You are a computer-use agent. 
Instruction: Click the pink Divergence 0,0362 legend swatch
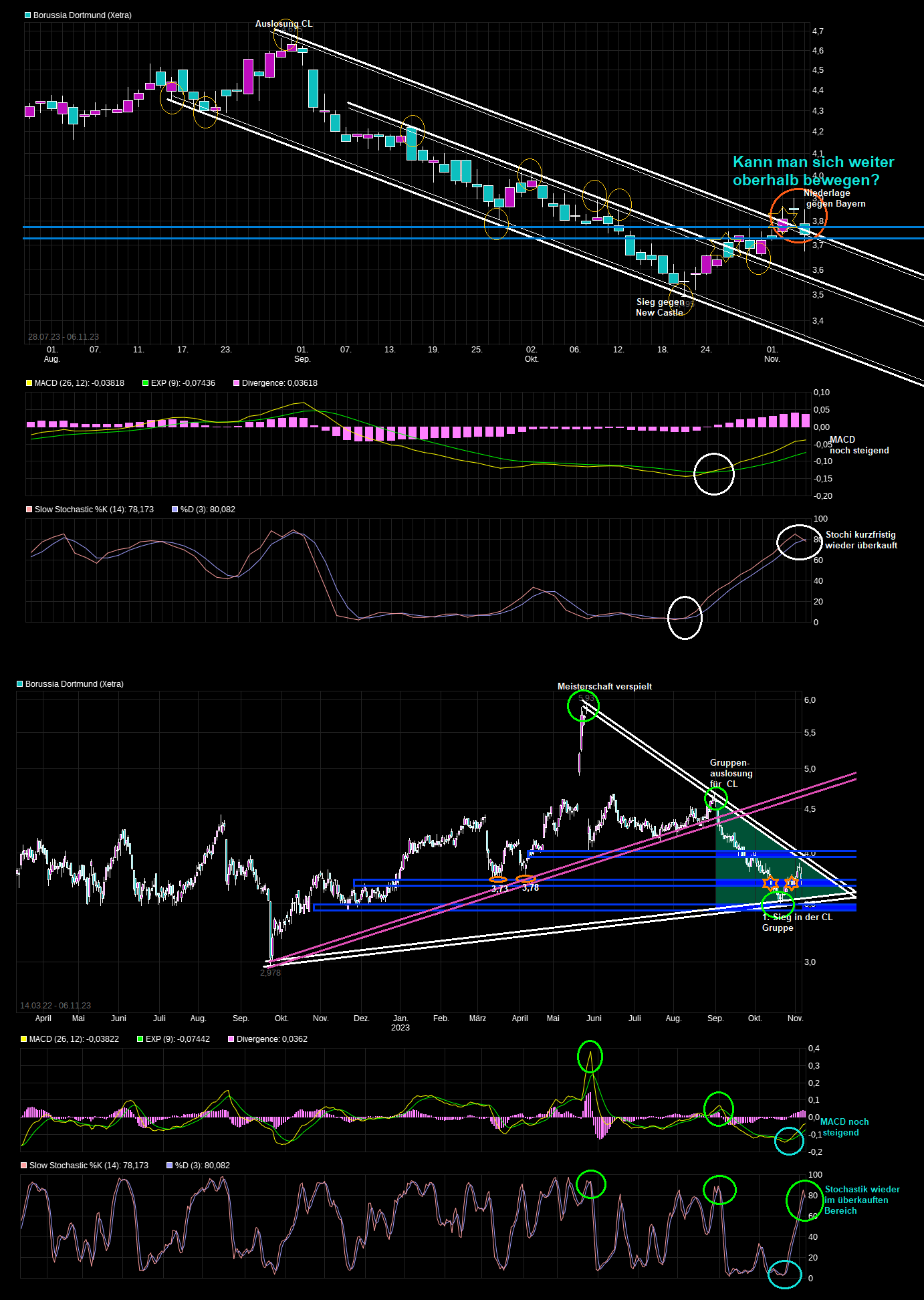[x=231, y=1039]
